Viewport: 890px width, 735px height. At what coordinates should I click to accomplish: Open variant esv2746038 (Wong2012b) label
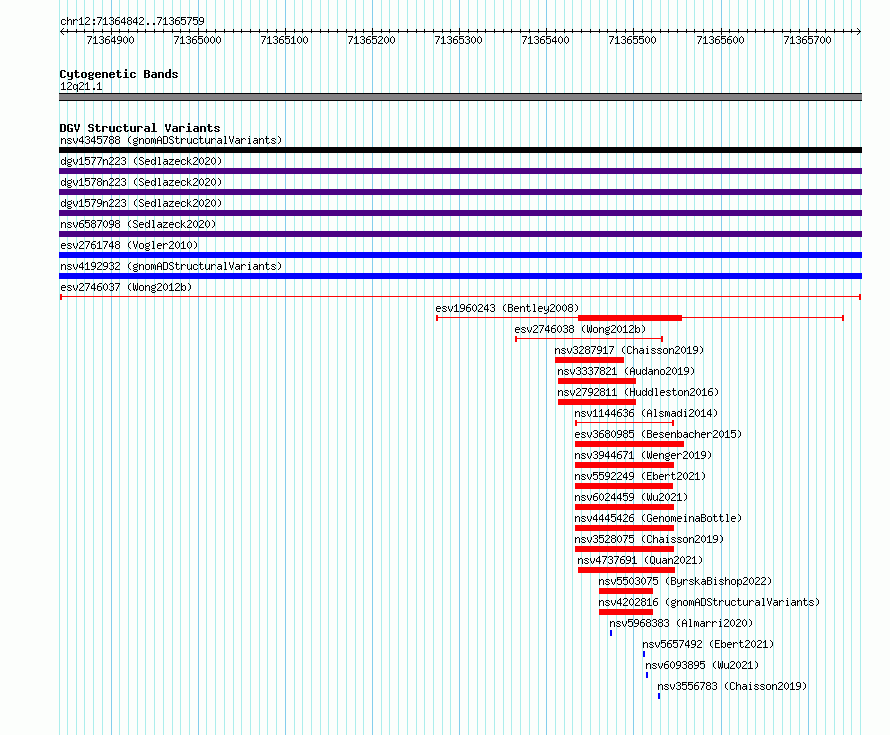pyautogui.click(x=580, y=329)
